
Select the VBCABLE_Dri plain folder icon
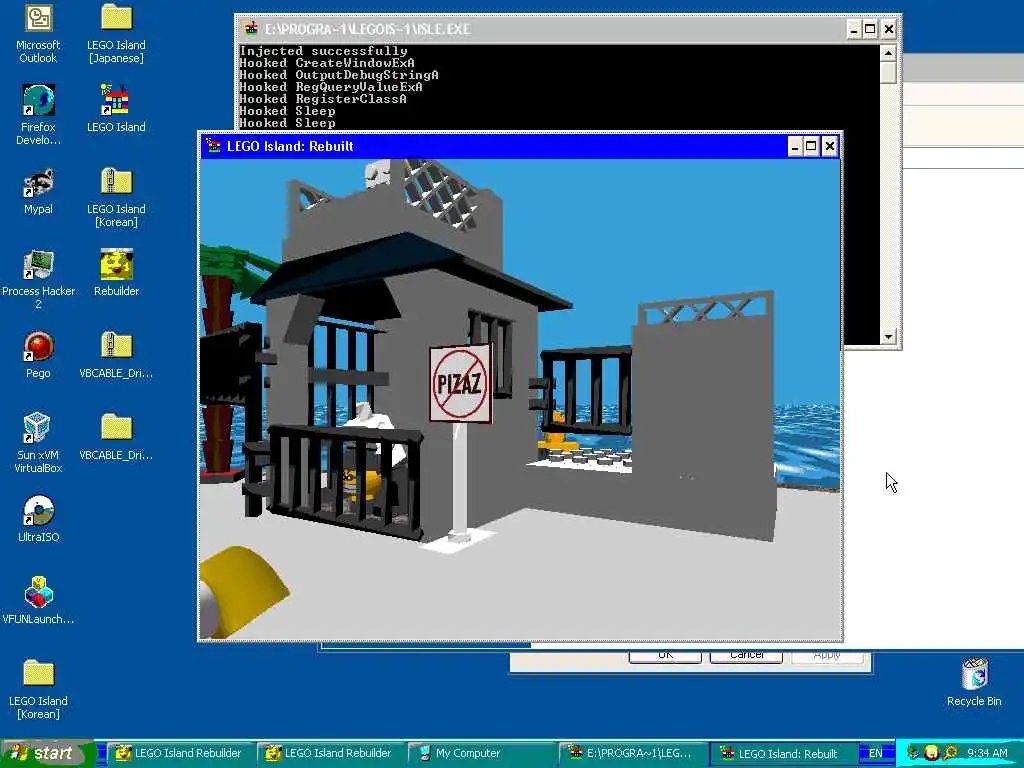point(116,436)
